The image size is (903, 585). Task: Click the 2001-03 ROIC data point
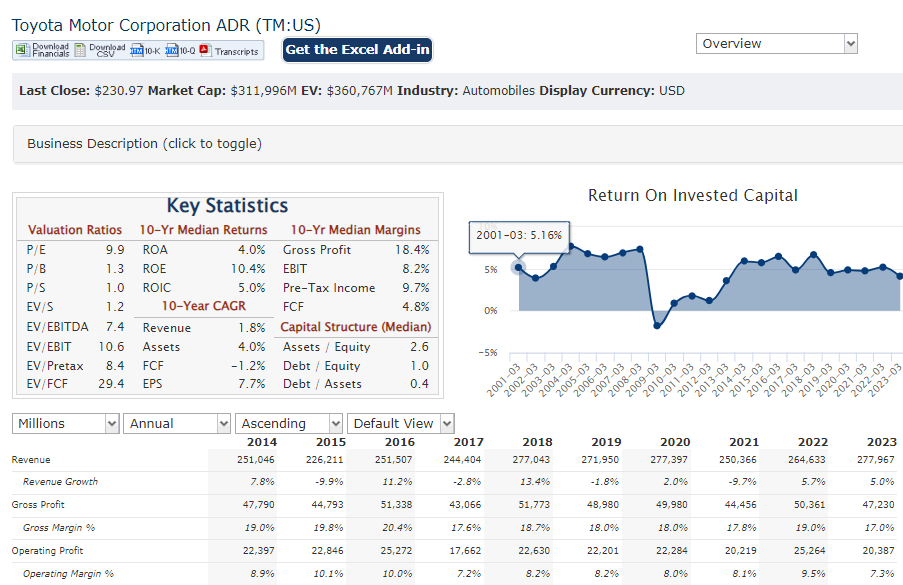click(518, 267)
